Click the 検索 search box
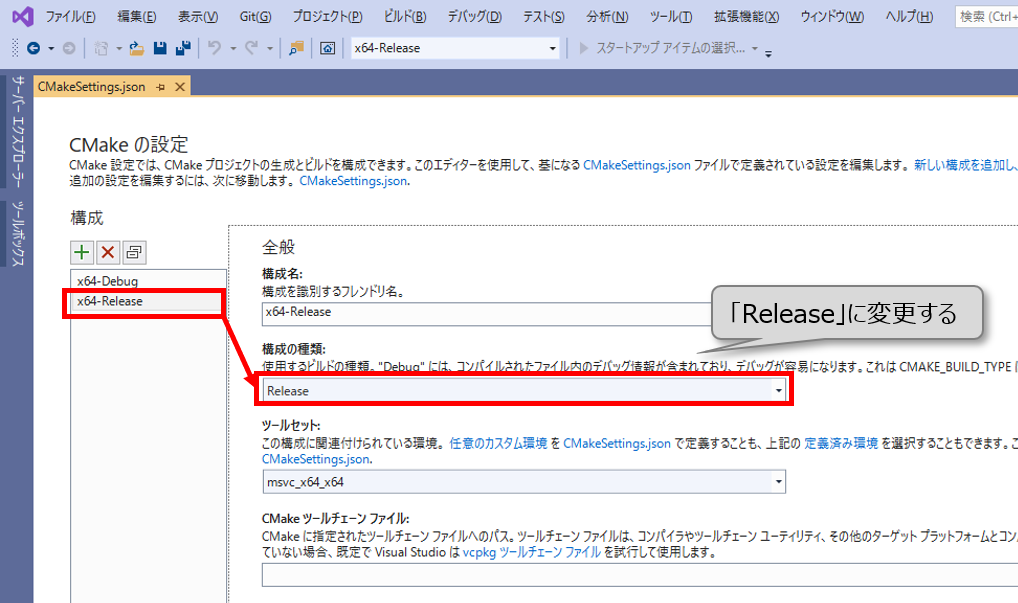 986,17
